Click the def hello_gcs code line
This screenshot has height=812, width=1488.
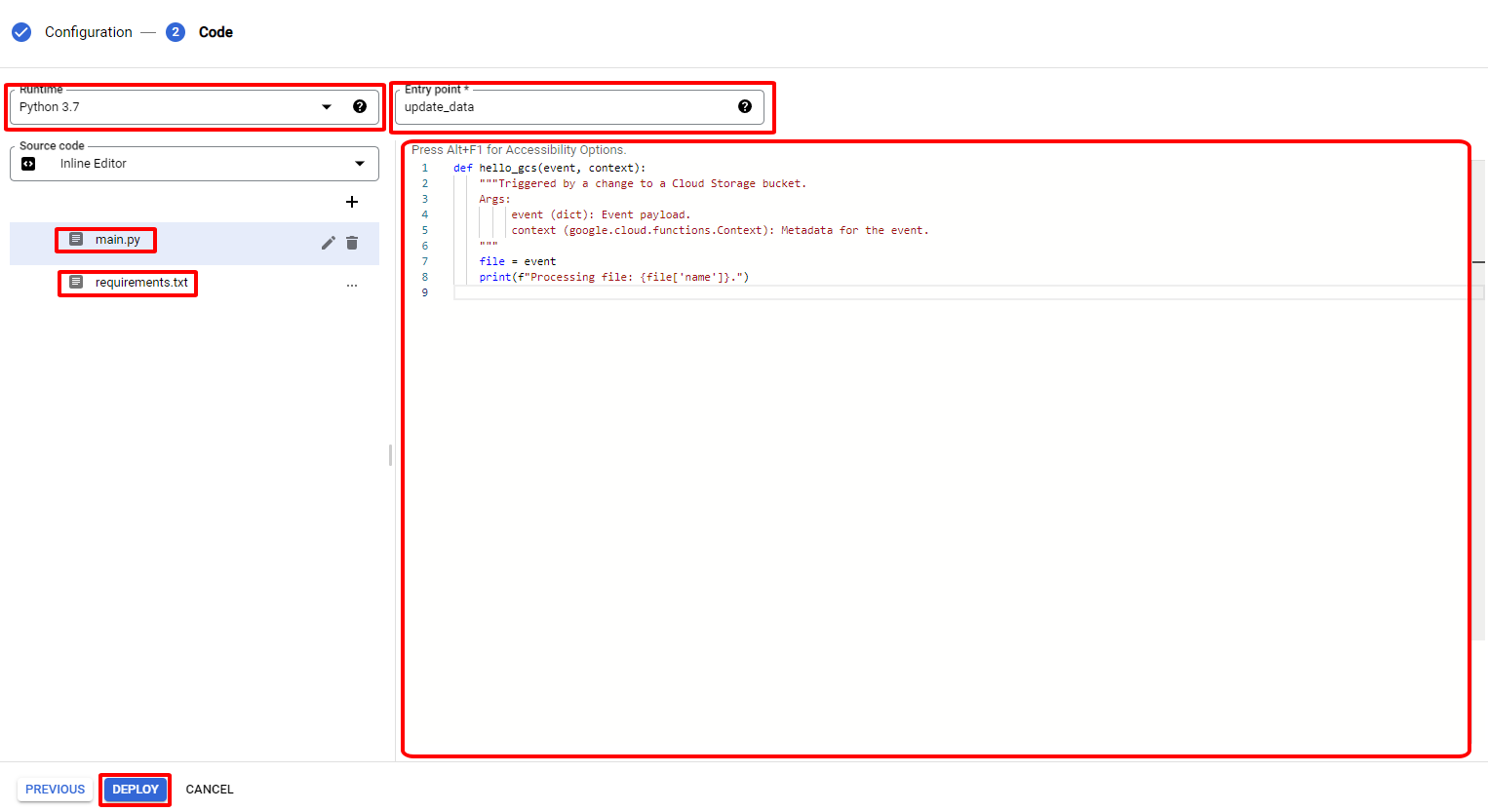coord(549,168)
